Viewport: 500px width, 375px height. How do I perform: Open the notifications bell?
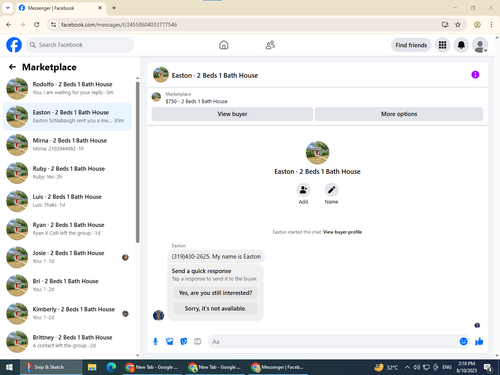point(461,45)
